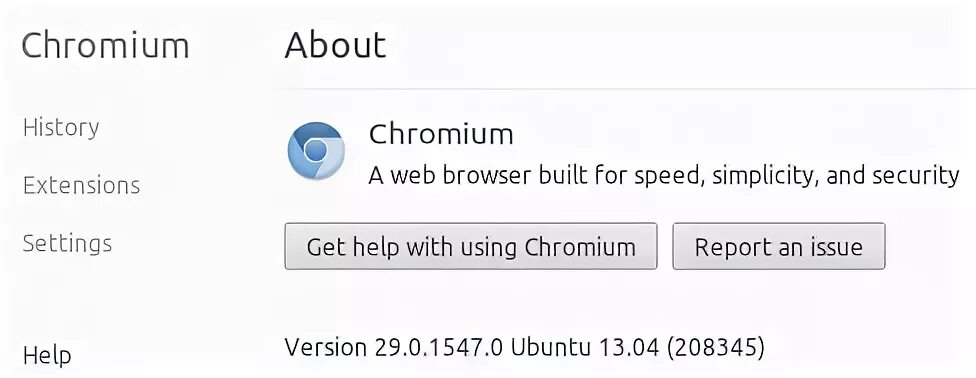
Task: Click the Chromium product name beside logo
Action: pos(441,134)
